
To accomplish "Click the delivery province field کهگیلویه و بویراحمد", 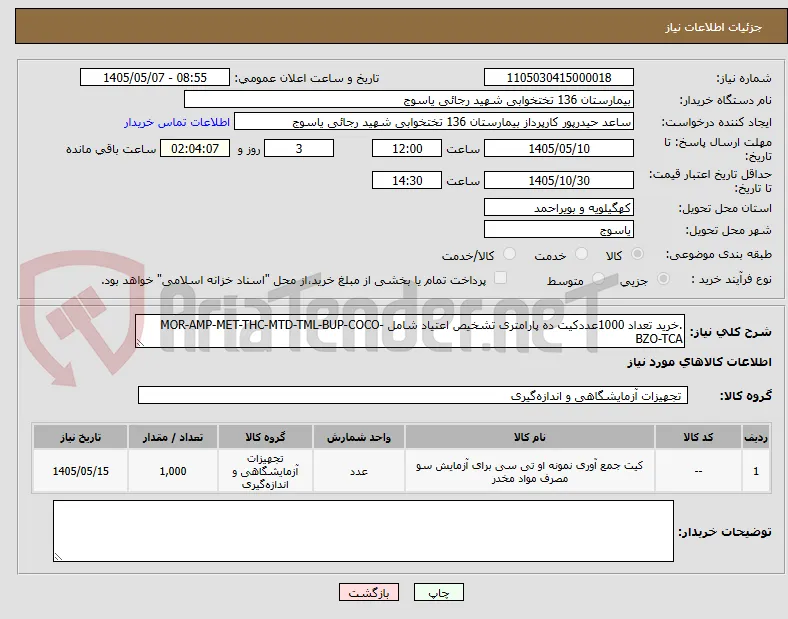I will coord(558,207).
